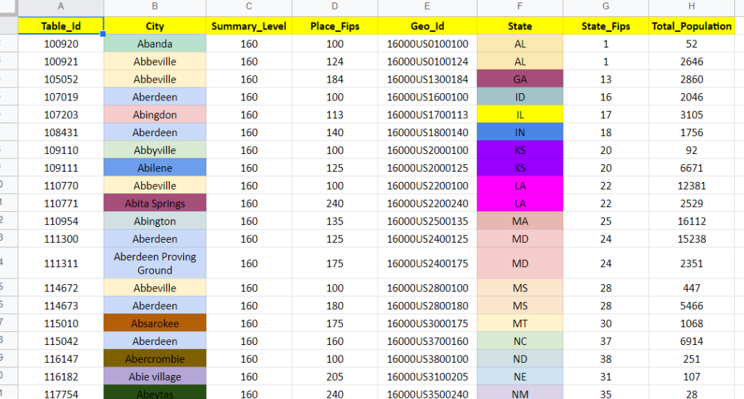Select Geo_Id 16000US1800140 cell
744x399 pixels.
pyautogui.click(x=427, y=132)
